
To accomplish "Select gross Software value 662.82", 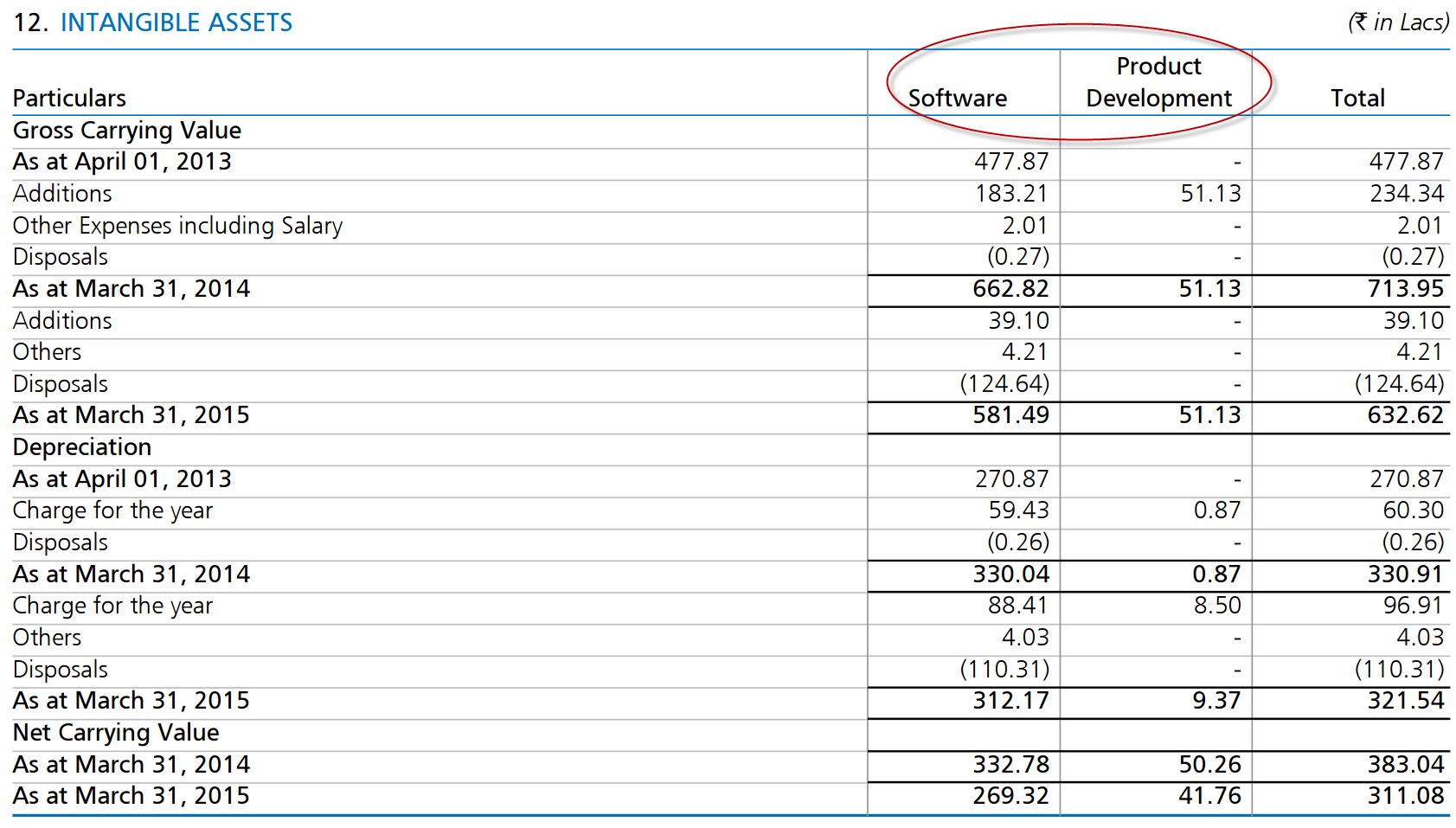I will 1010,289.
